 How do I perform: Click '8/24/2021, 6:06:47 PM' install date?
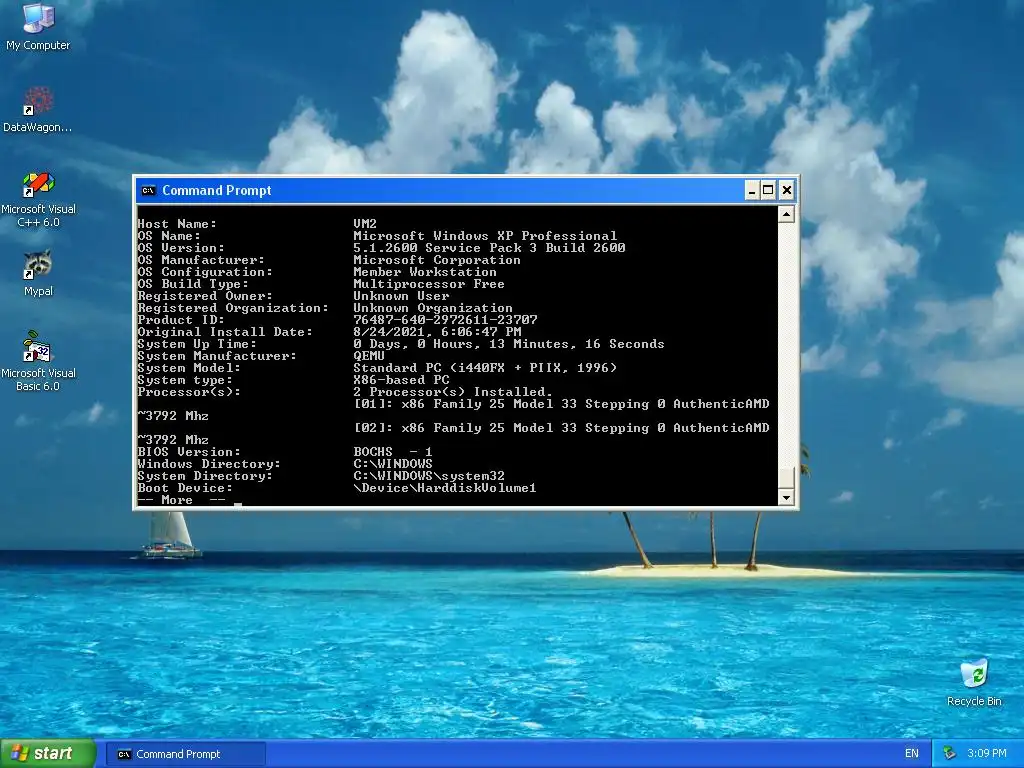click(437, 332)
